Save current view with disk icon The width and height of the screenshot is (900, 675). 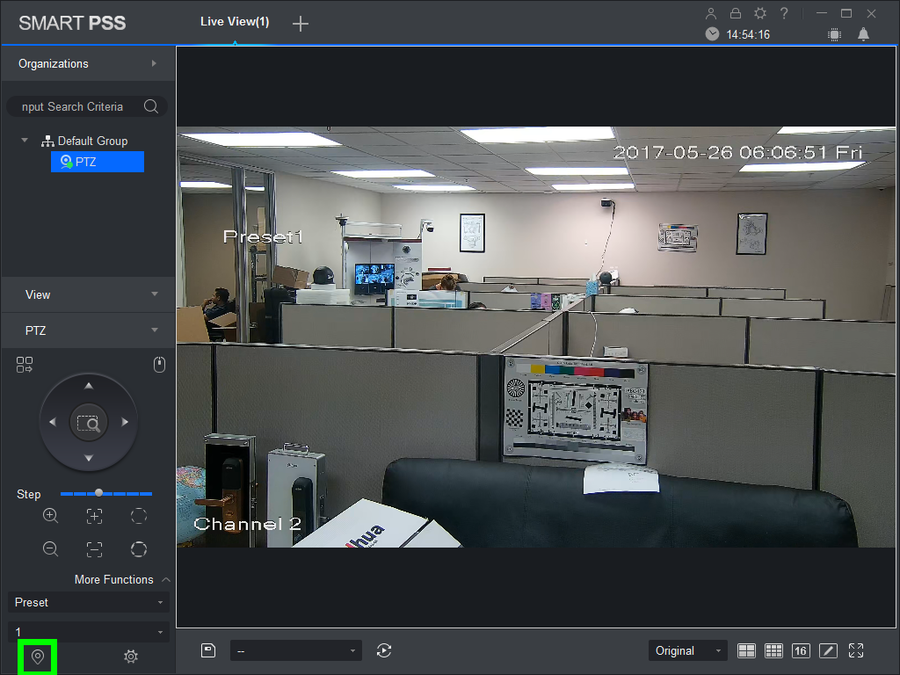point(208,650)
